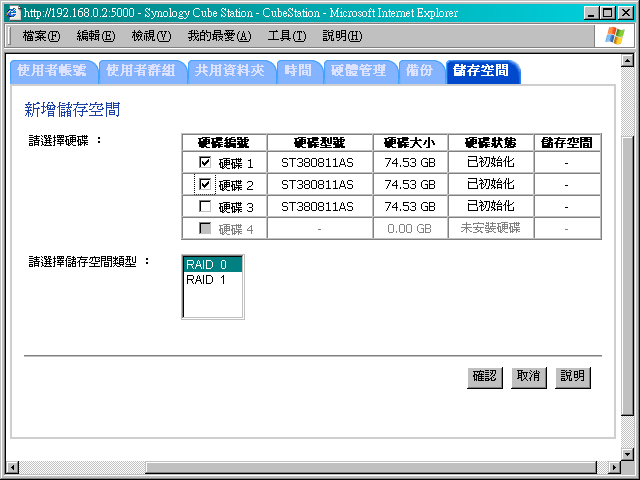Click the vertical scrollbar down arrow
The height and width of the screenshot is (480, 640).
627,453
